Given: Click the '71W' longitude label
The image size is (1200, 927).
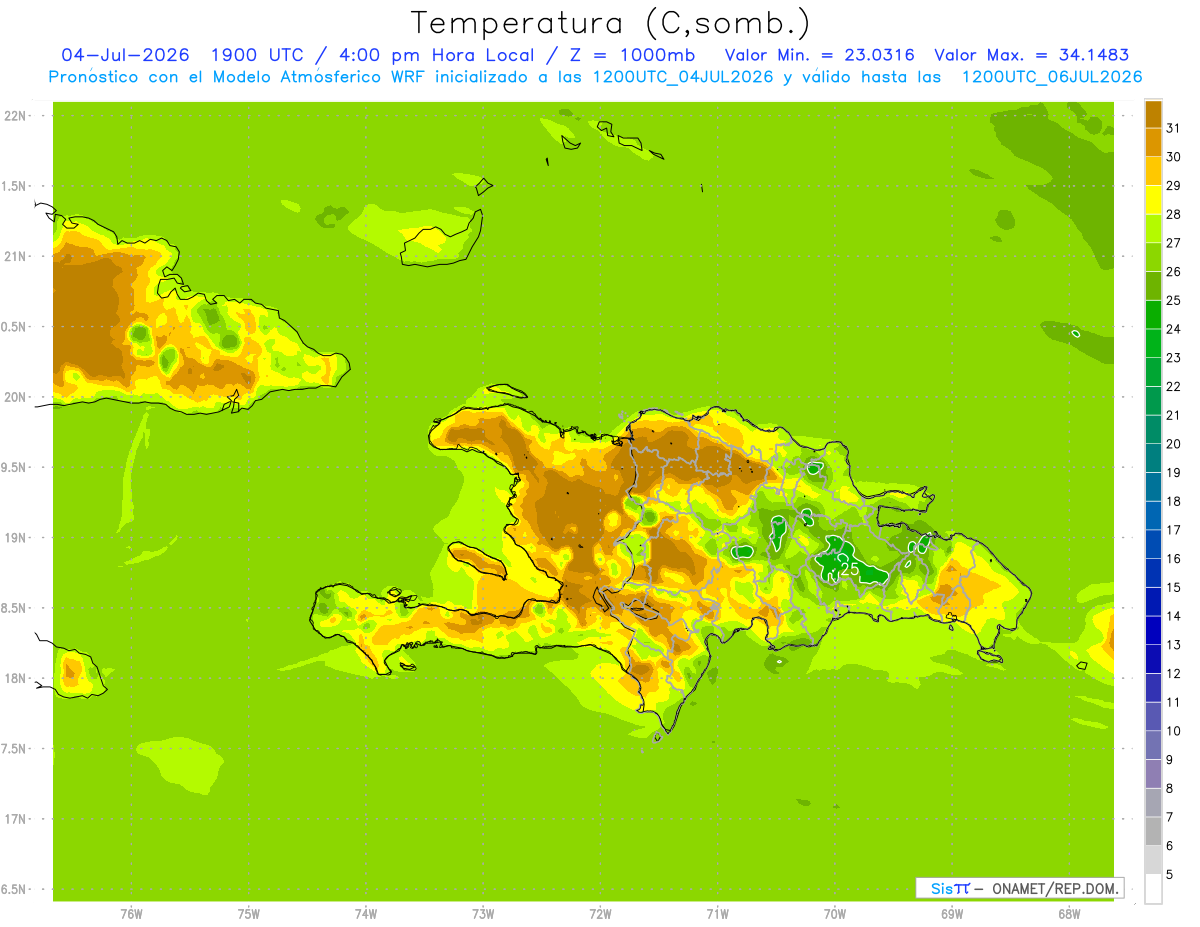Looking at the screenshot, I should click(x=717, y=914).
